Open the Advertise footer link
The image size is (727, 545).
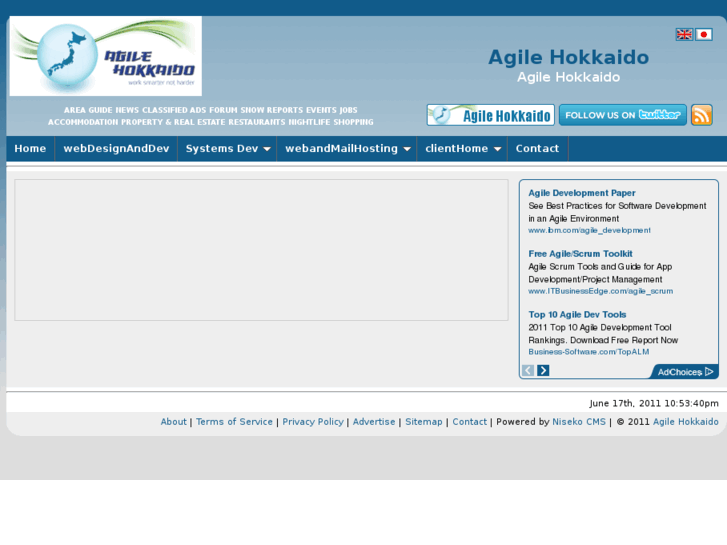coord(374,422)
